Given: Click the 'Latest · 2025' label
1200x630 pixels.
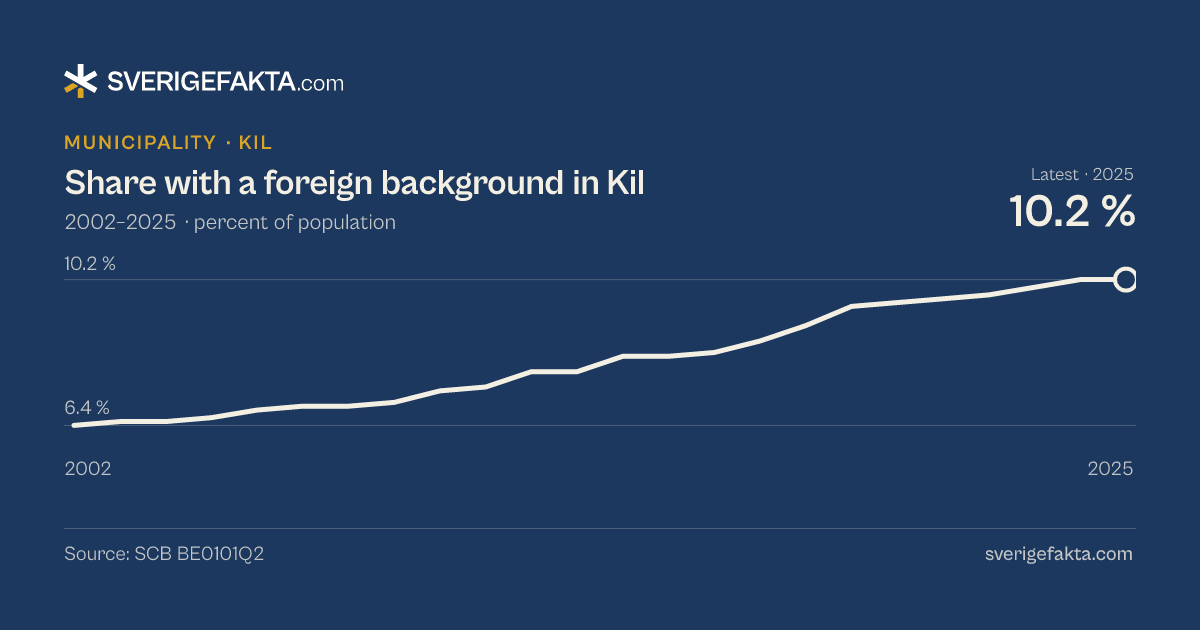Looking at the screenshot, I should 1082,174.
